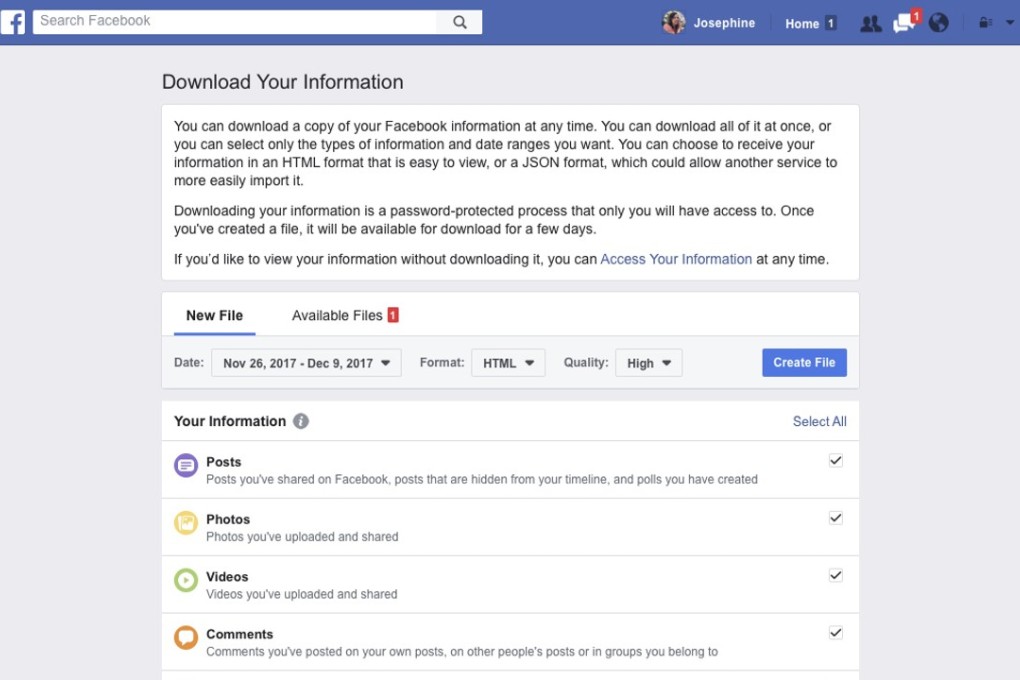
Task: Click the yellow Photos camera icon
Action: click(185, 522)
